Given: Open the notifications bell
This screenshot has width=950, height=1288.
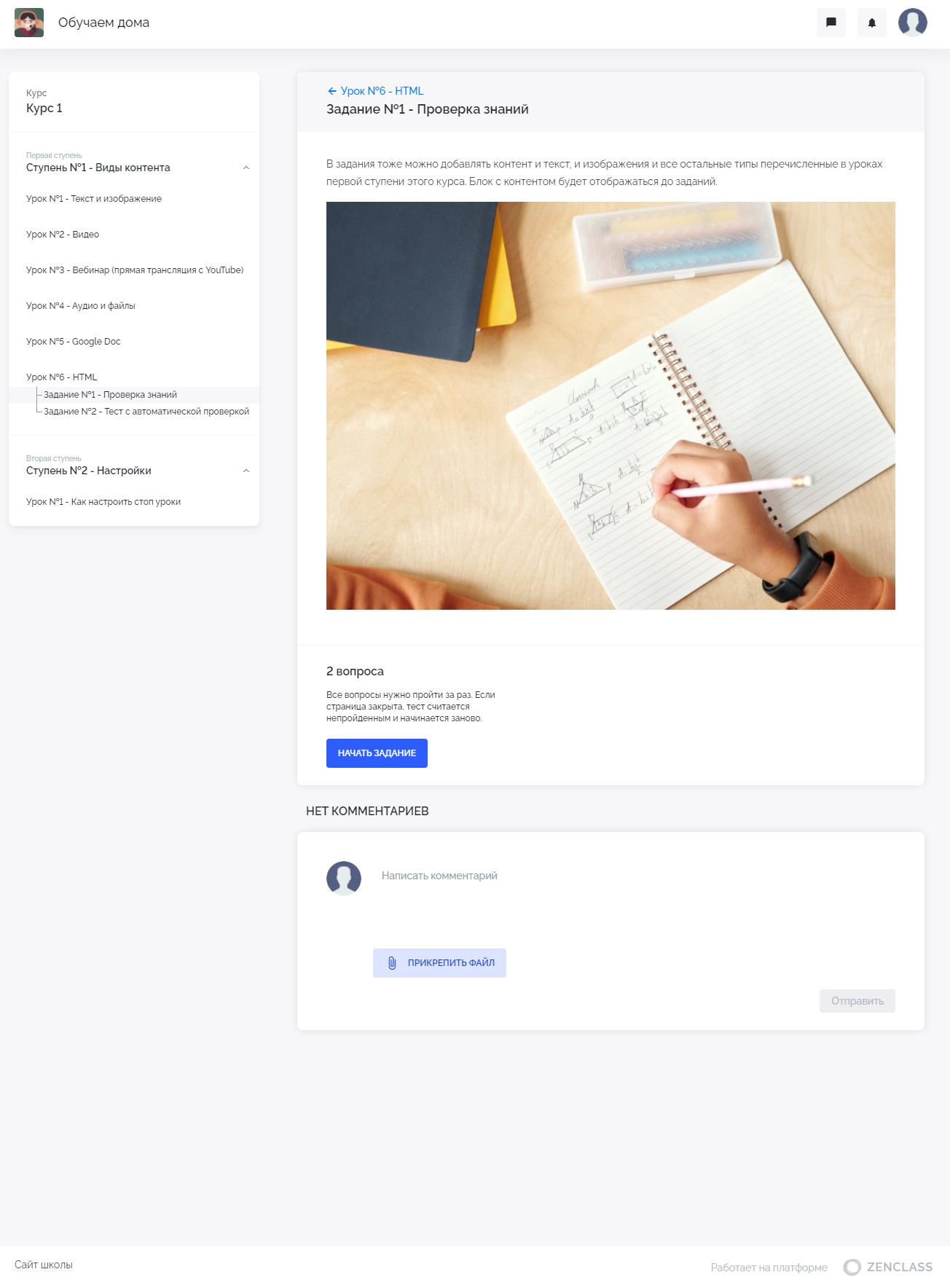Looking at the screenshot, I should click(872, 23).
